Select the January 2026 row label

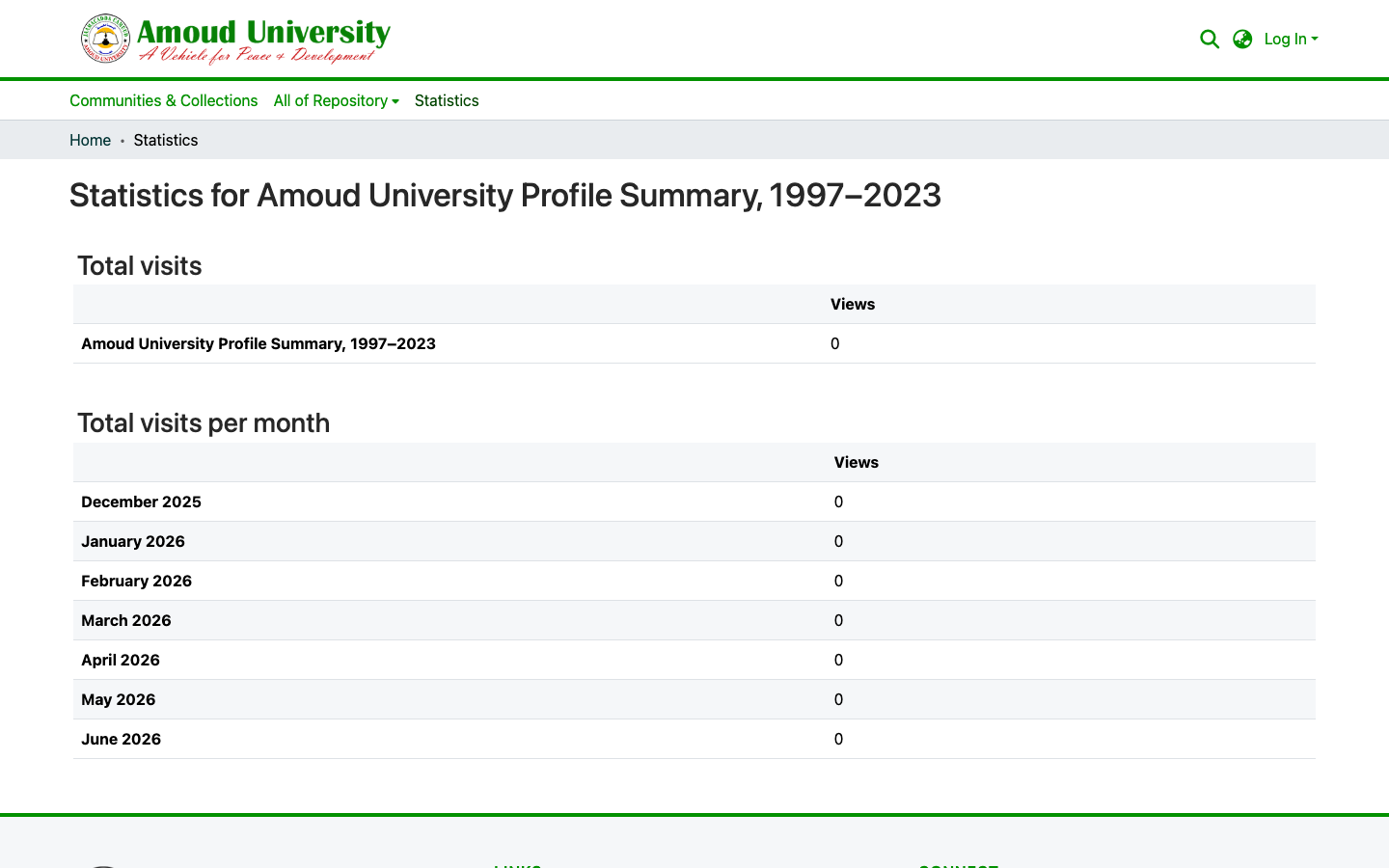[133, 541]
